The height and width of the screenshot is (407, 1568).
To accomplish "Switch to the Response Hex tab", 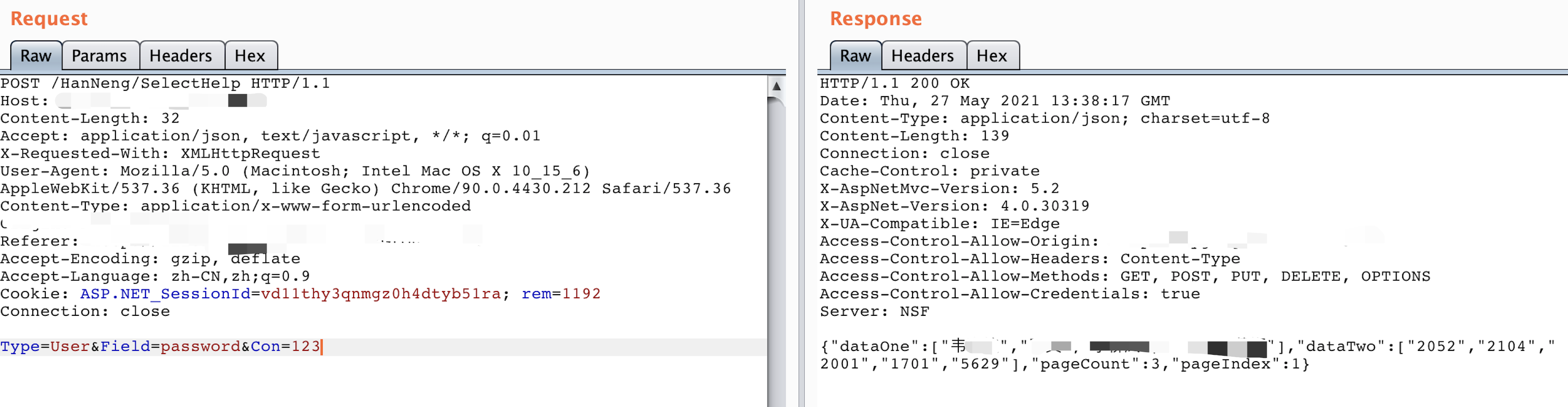I will pyautogui.click(x=992, y=56).
